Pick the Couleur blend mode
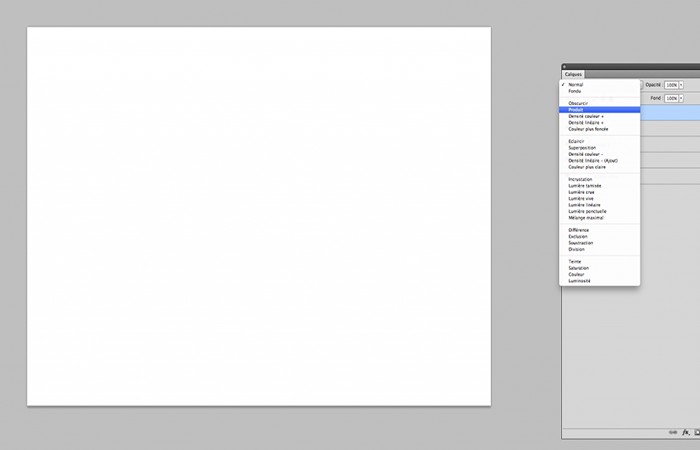 600,275
